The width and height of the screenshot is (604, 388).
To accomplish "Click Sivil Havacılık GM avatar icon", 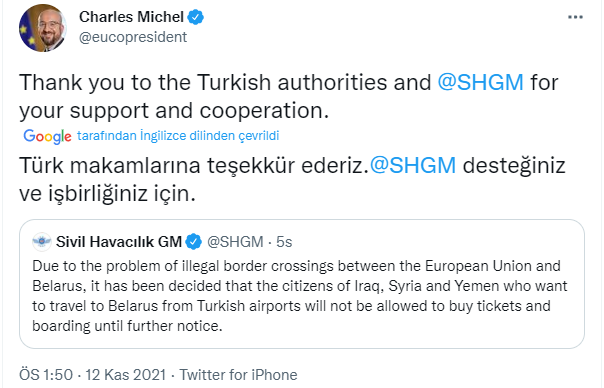I will pyautogui.click(x=42, y=242).
